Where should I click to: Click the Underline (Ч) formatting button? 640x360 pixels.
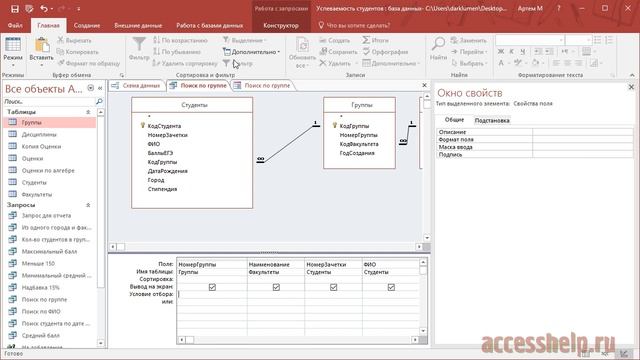[x=522, y=51]
